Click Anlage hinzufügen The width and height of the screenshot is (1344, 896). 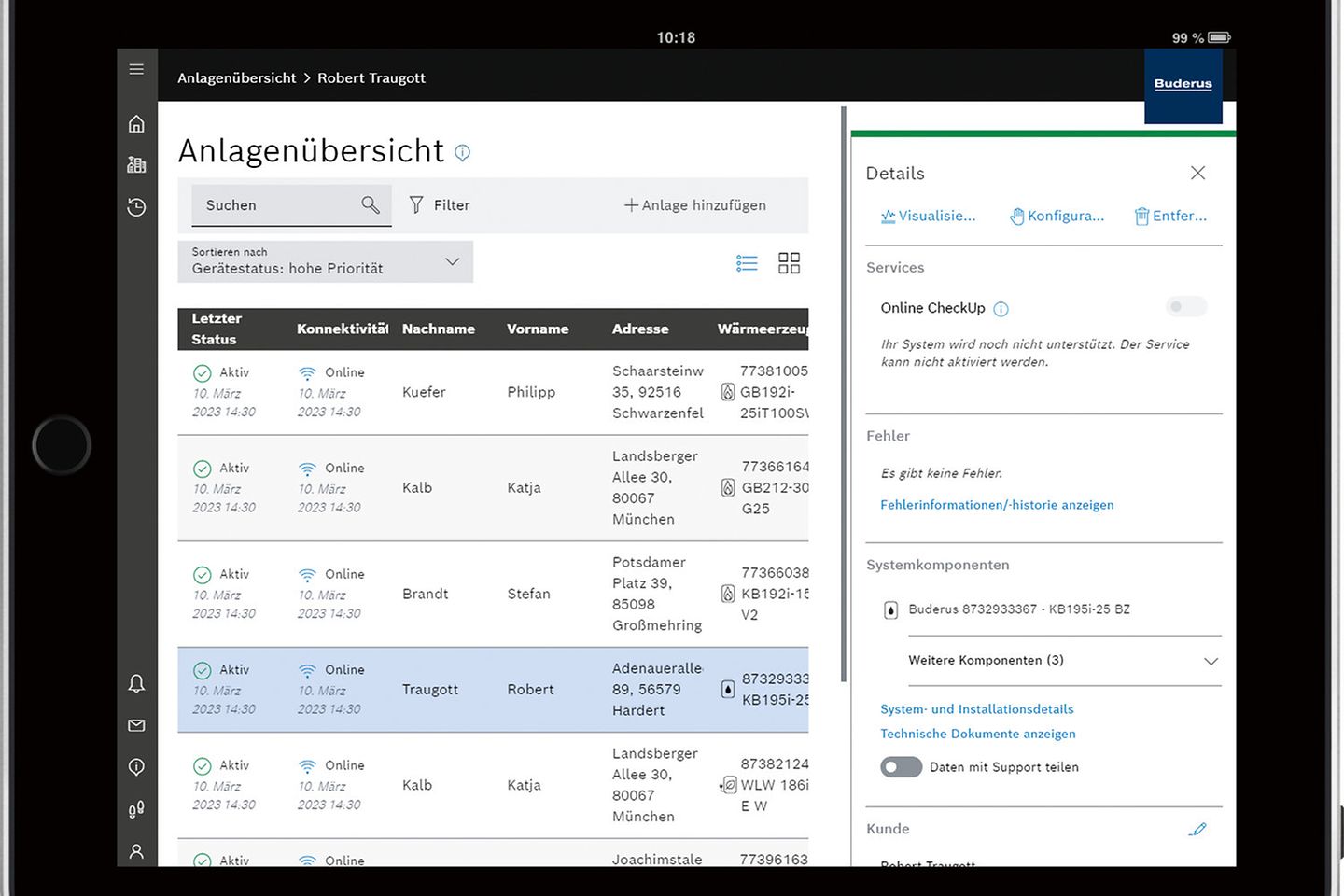695,205
